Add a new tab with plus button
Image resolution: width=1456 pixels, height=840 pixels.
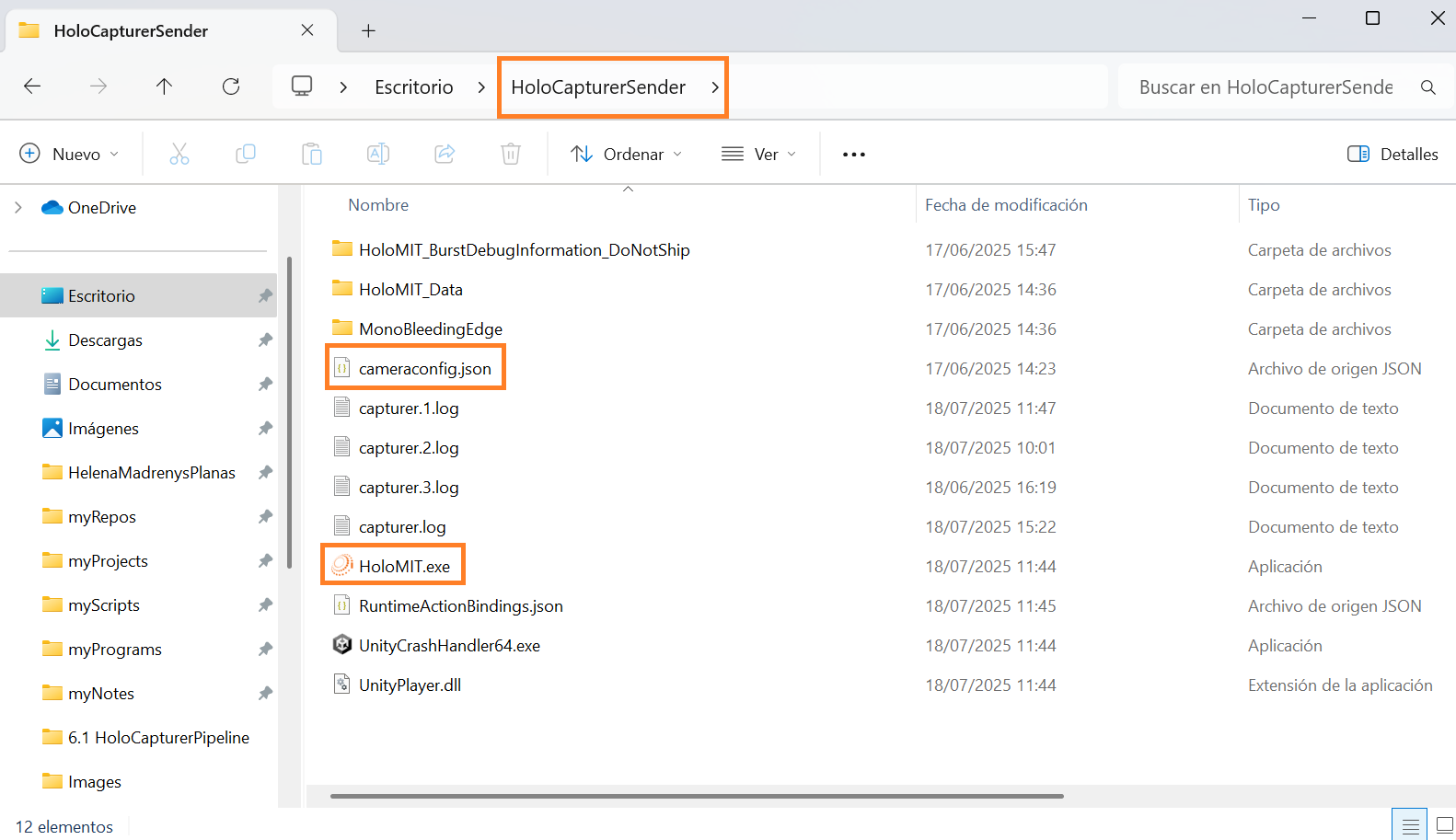click(x=368, y=31)
